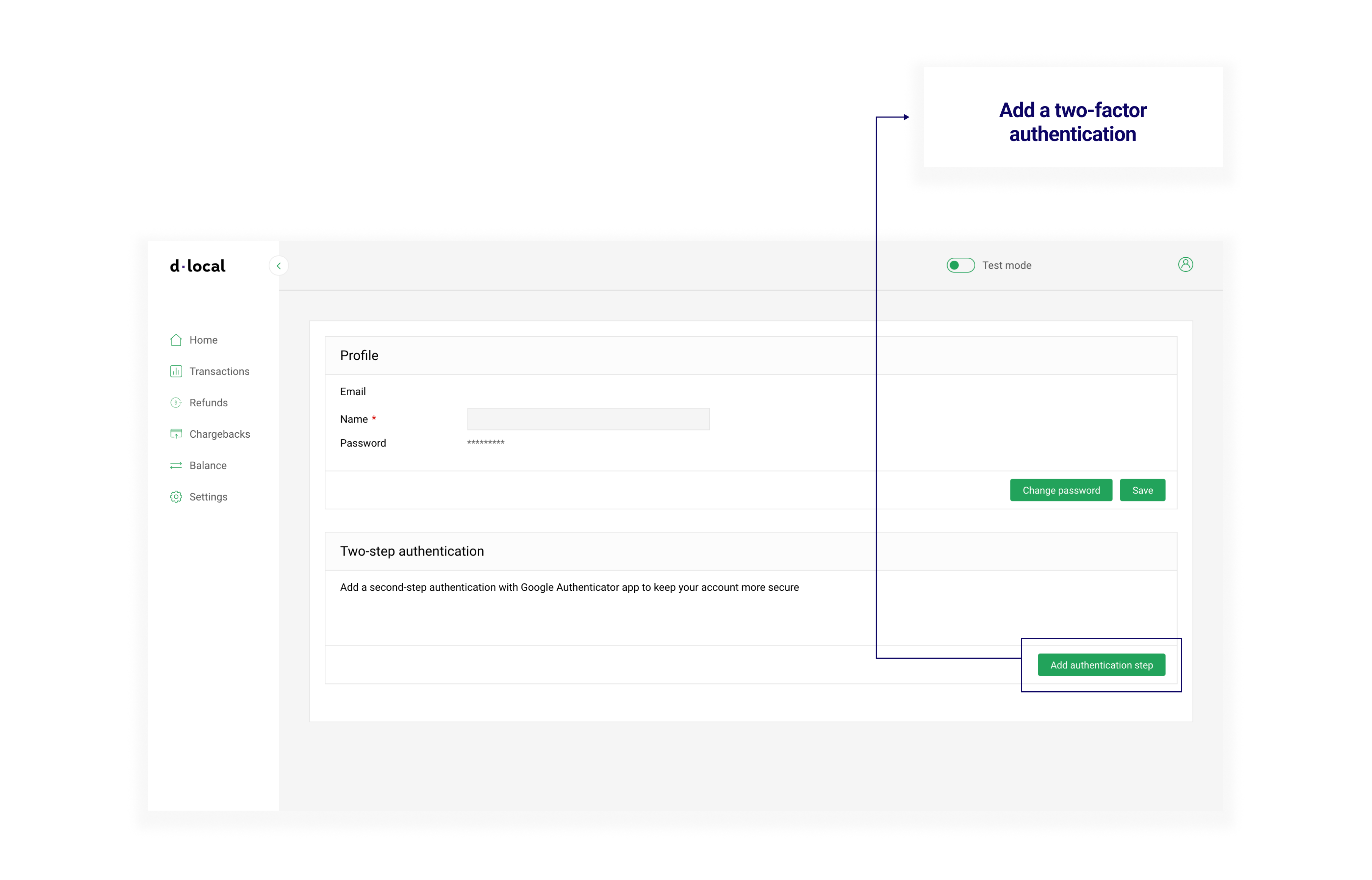Click the Transactions chart icon
1372x880 pixels.
tap(176, 371)
